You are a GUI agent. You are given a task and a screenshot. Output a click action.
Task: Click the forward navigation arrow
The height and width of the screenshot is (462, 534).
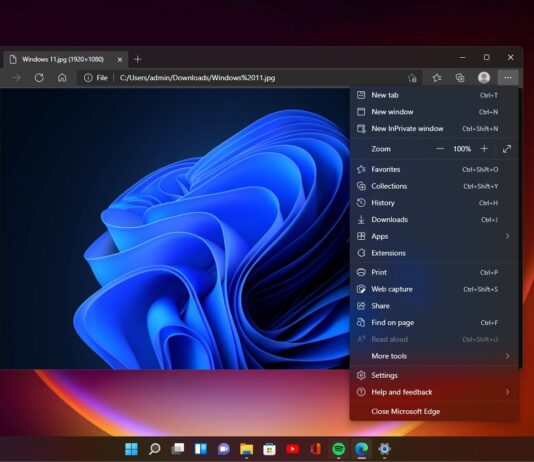(x=16, y=78)
